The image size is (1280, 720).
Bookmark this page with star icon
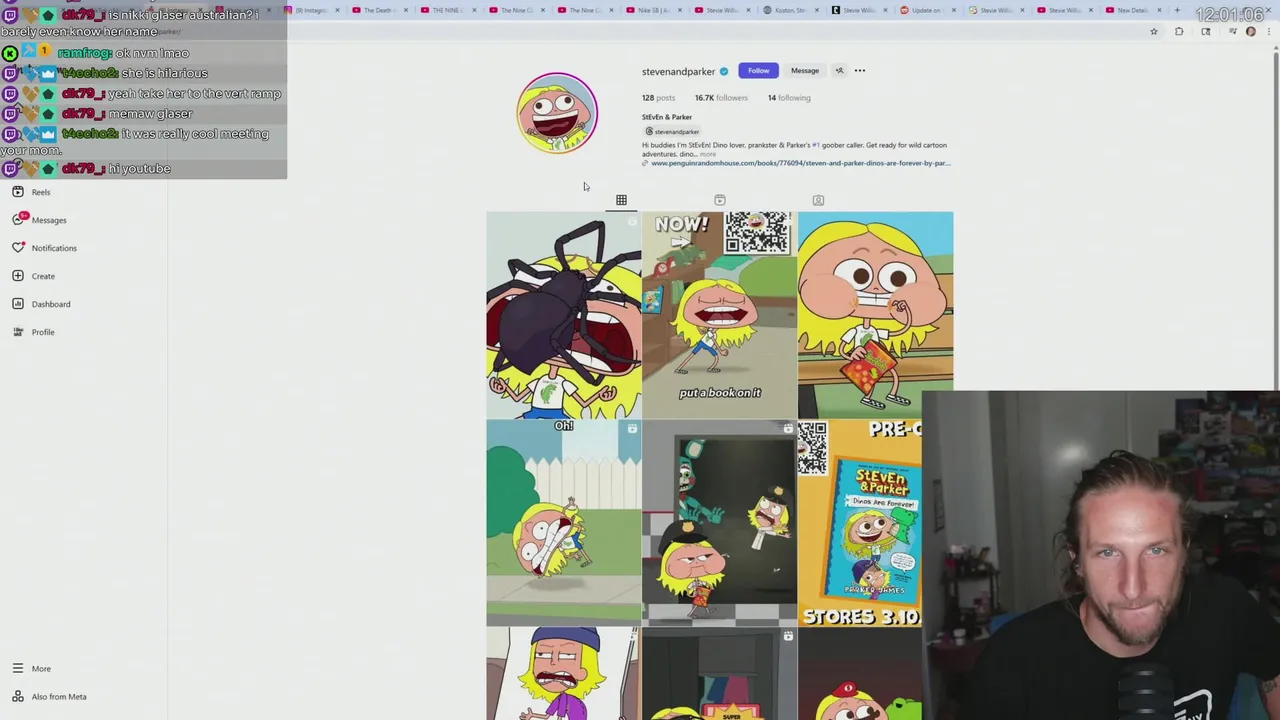coord(1153,32)
